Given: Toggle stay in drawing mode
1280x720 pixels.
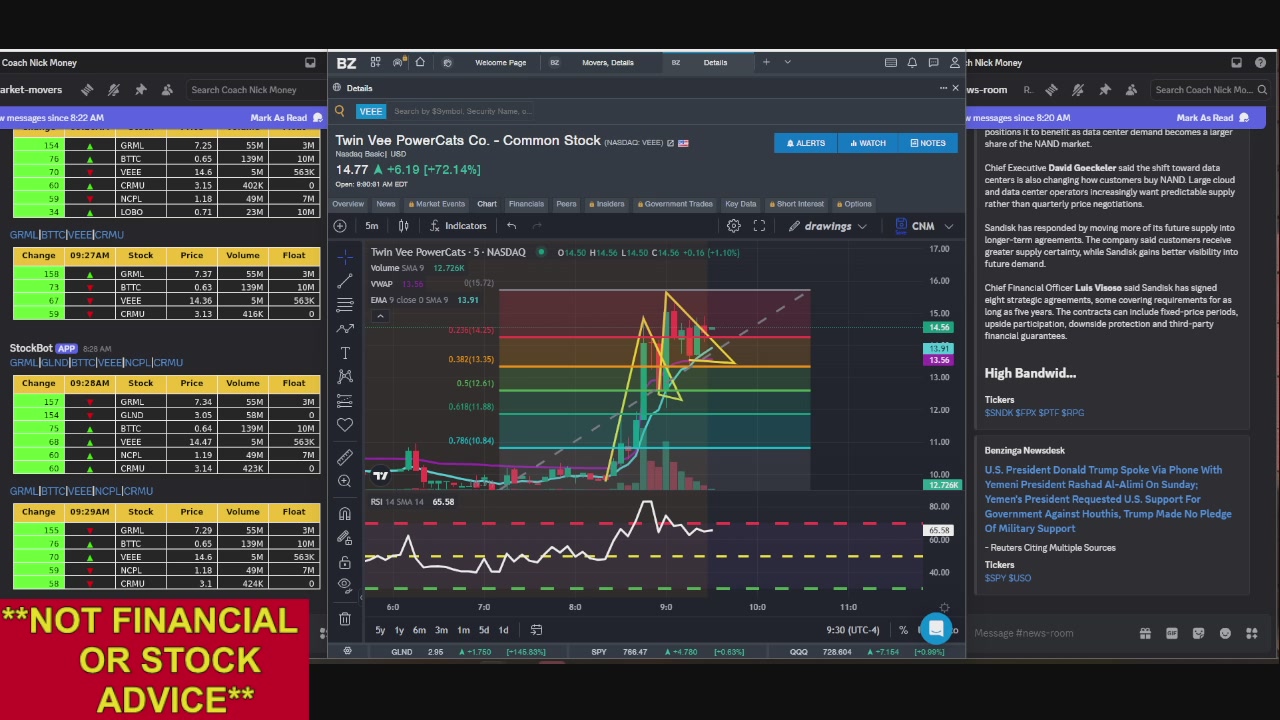Looking at the screenshot, I should (345, 538).
